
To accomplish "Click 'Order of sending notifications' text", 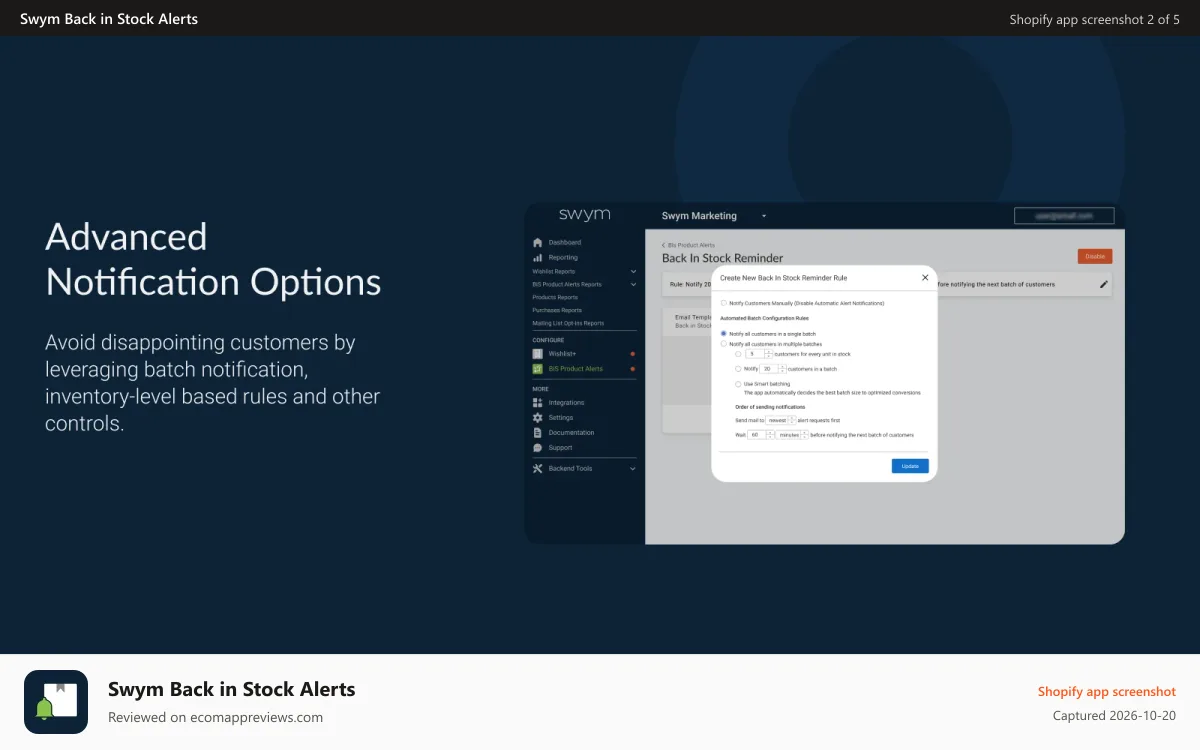I will 770,407.
